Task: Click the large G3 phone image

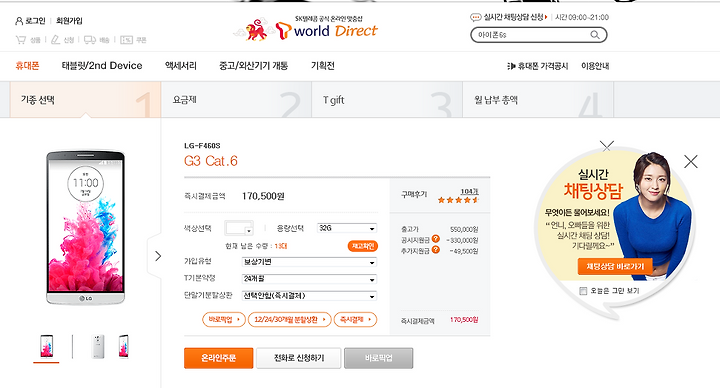Action: (x=85, y=227)
